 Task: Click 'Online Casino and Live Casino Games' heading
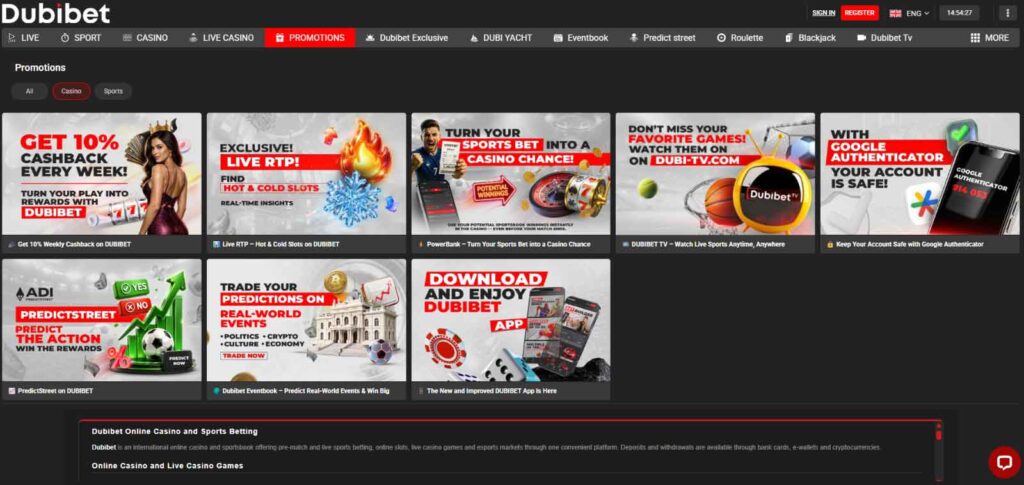click(x=167, y=465)
